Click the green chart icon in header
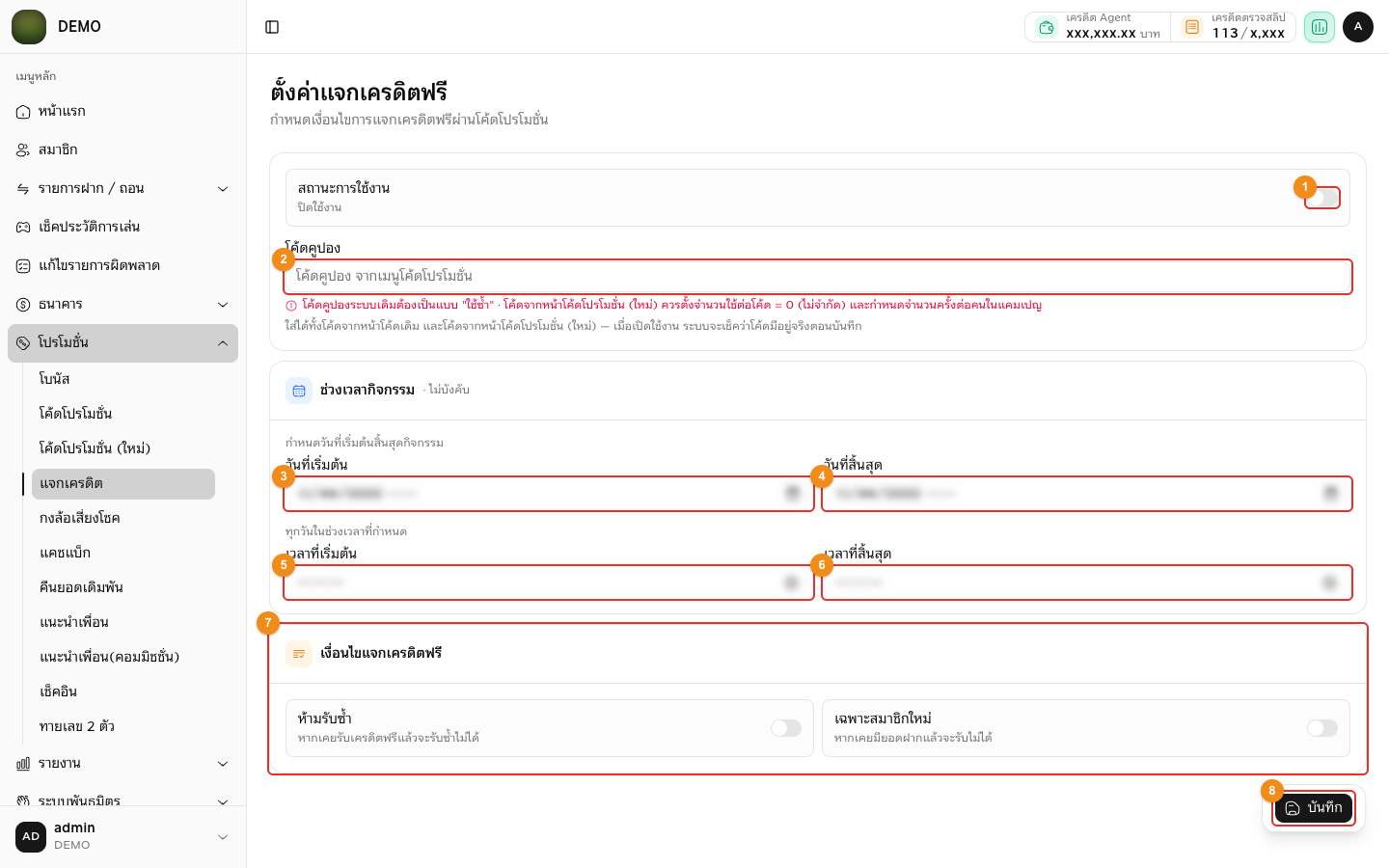The height and width of the screenshot is (868, 1389). (1320, 27)
